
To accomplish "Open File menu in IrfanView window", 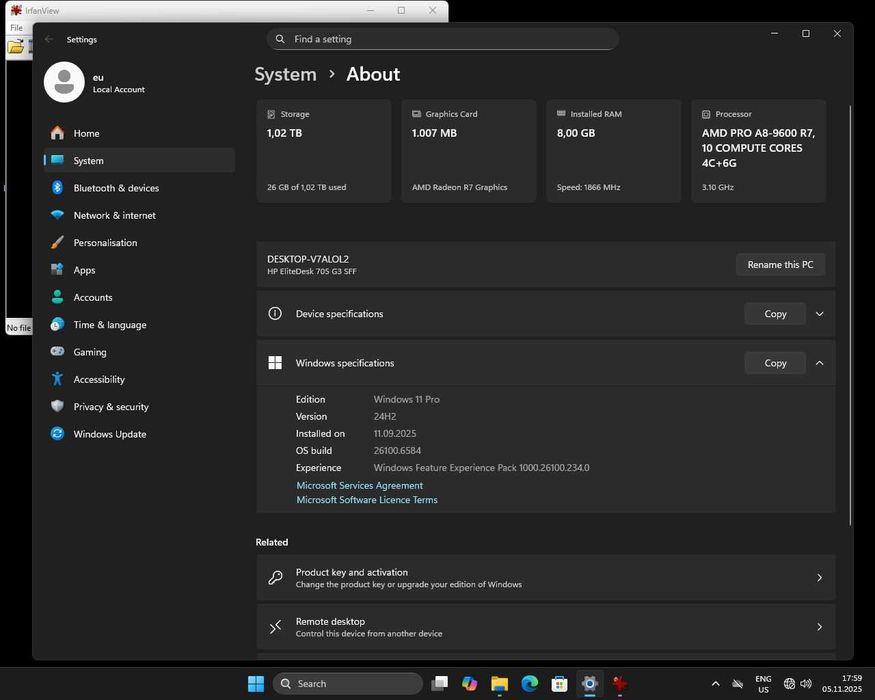I will (17, 27).
